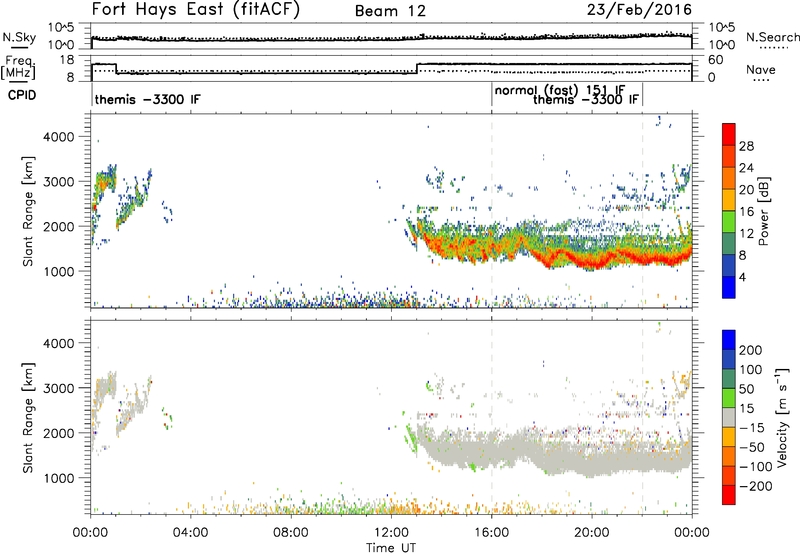Click the '16:00' time axis label
Viewport: 800px width, 554px height.
click(x=491, y=533)
